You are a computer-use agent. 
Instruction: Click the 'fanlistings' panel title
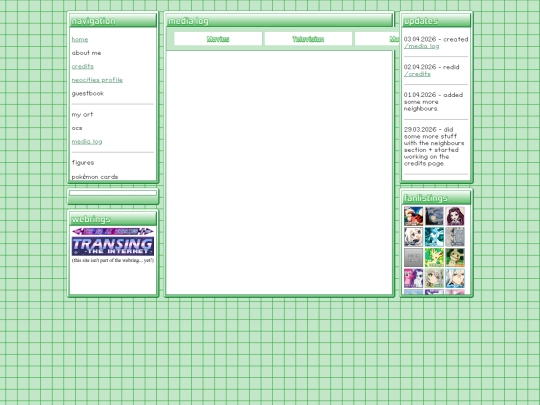pyautogui.click(x=426, y=198)
